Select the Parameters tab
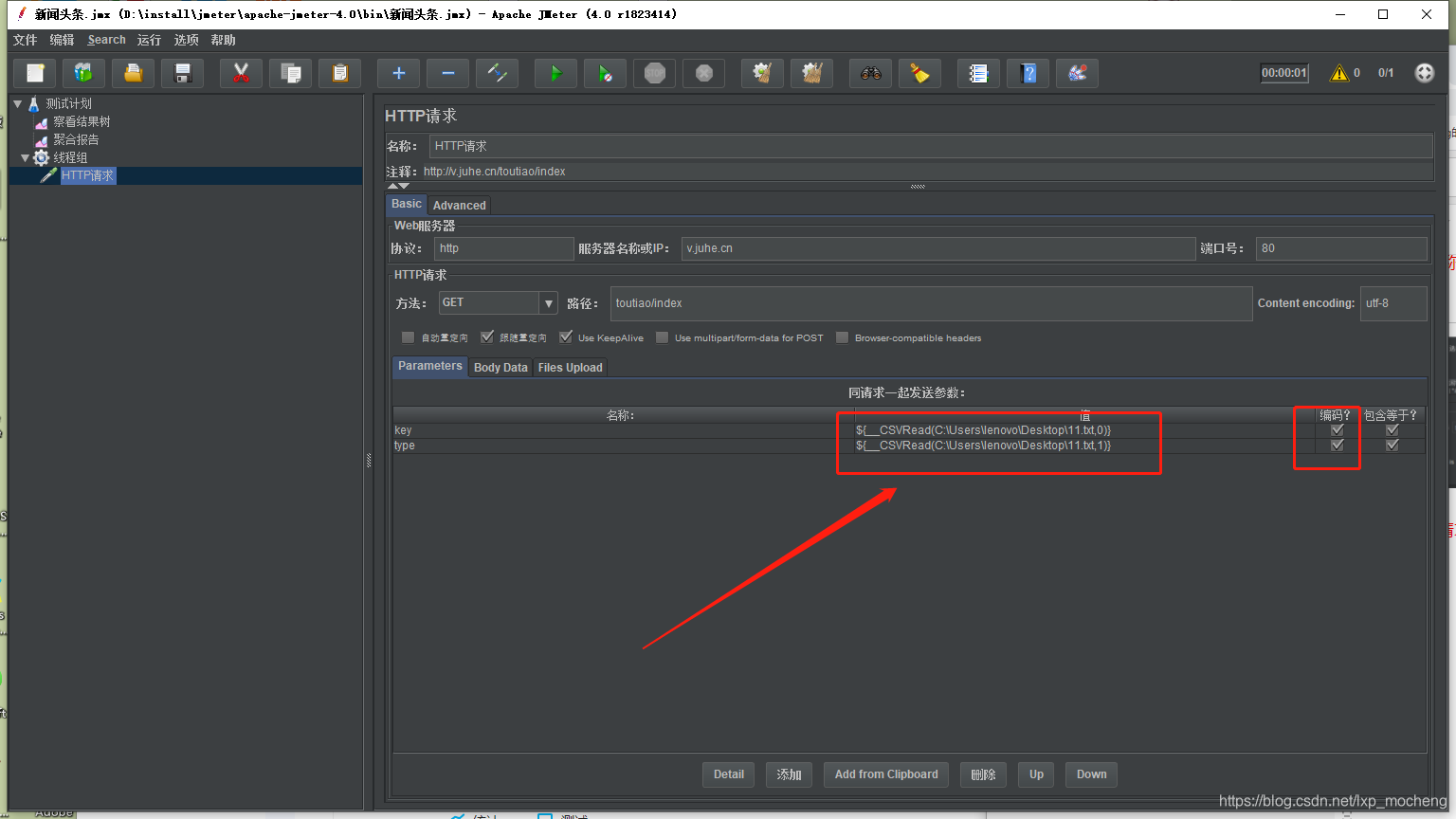This screenshot has width=1456, height=819. click(x=430, y=367)
